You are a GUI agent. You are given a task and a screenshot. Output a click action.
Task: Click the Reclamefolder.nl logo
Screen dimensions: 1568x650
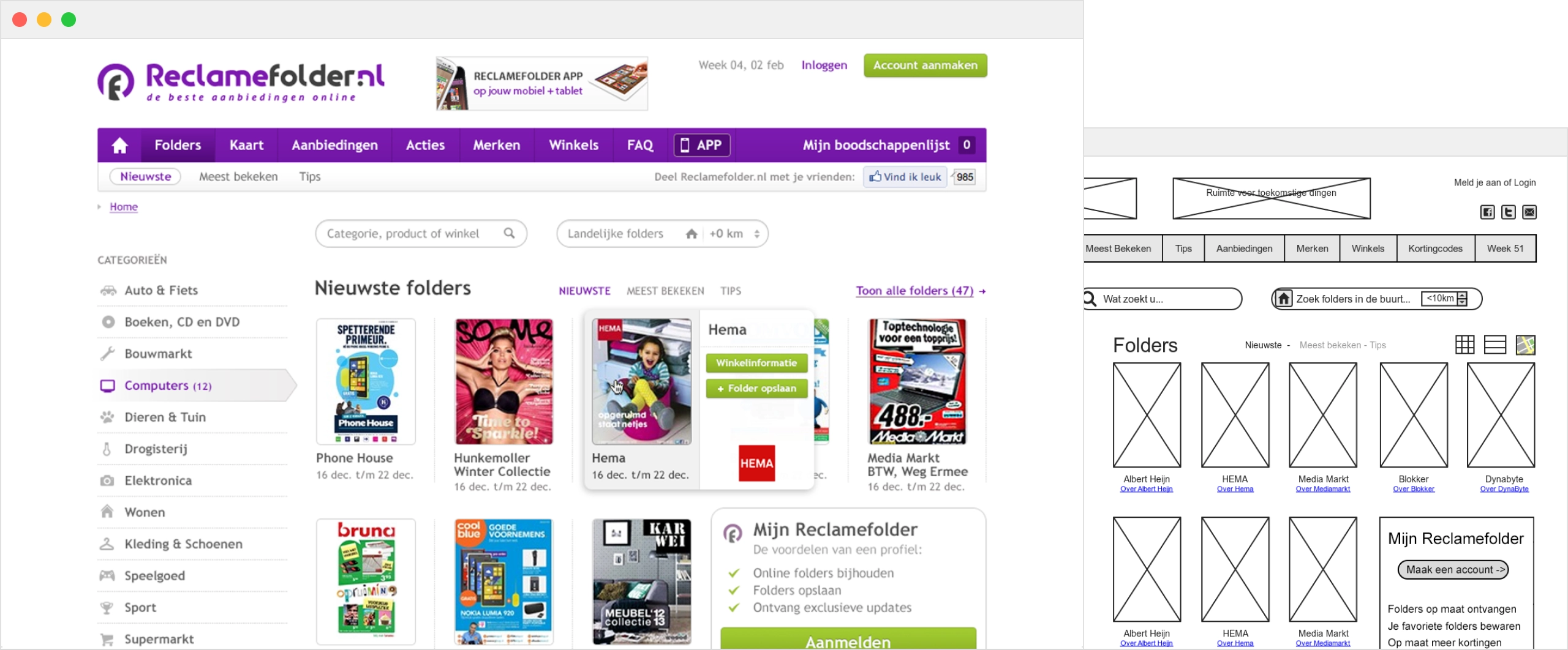click(x=241, y=82)
